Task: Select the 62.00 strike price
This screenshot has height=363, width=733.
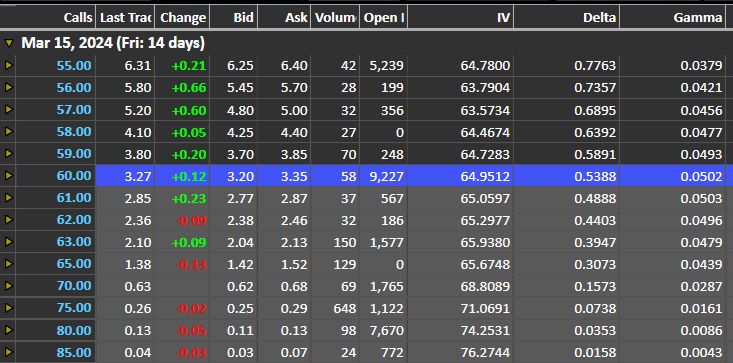Action: tap(74, 220)
